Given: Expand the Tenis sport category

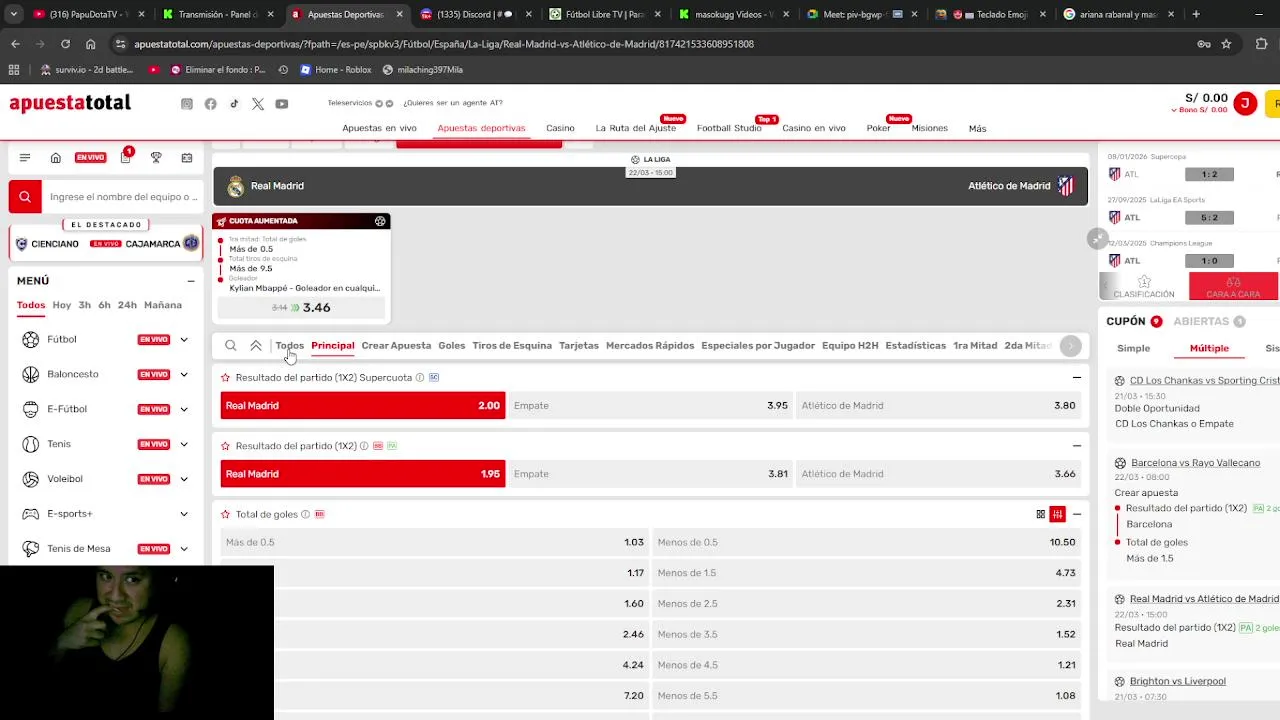Looking at the screenshot, I should [184, 444].
